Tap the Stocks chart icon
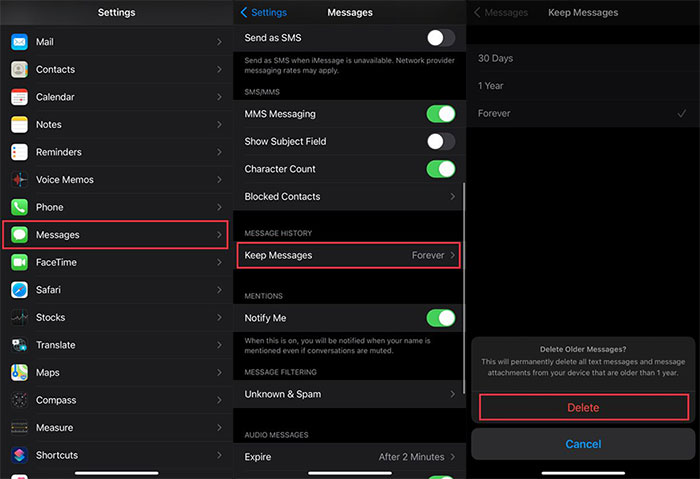The image size is (700, 479). (x=19, y=317)
